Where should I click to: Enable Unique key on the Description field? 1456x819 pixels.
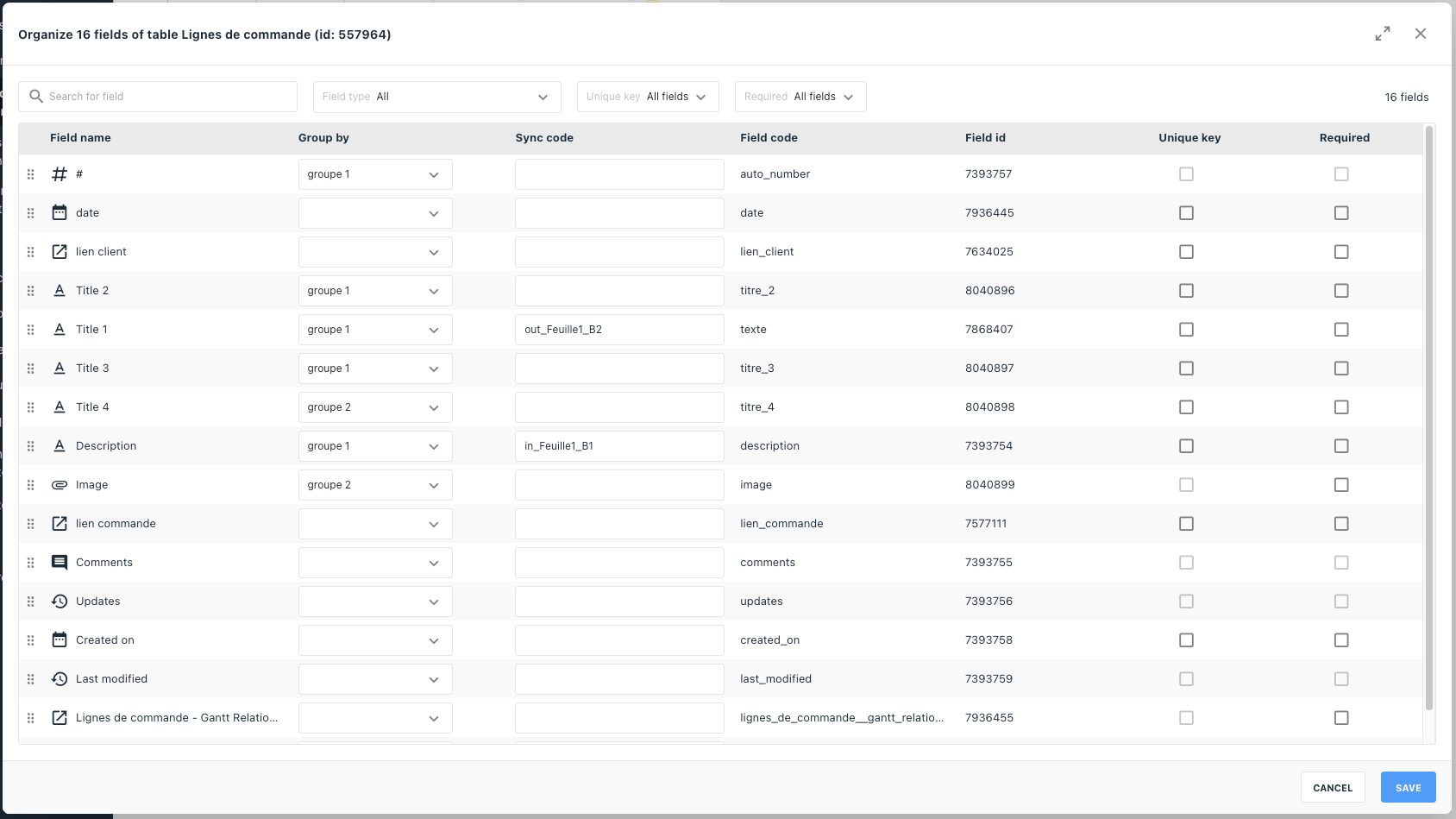pos(1186,446)
